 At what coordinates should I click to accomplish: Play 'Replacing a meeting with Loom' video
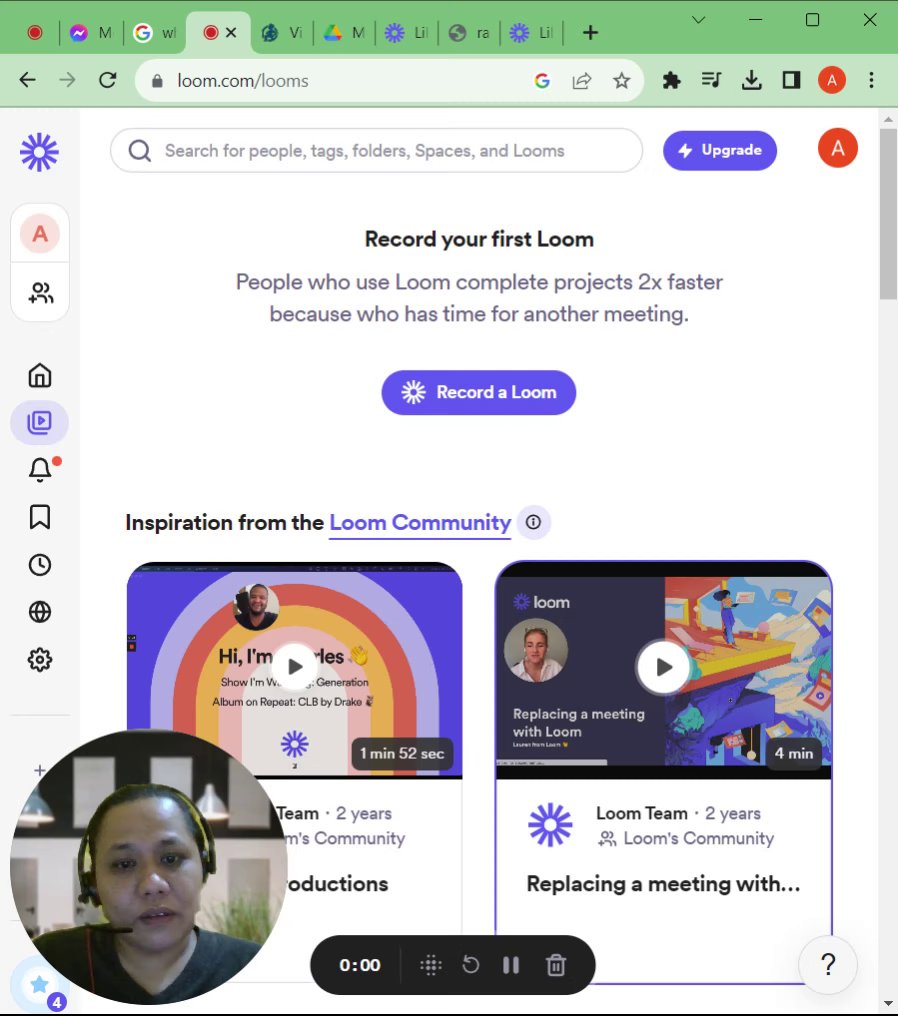point(663,667)
